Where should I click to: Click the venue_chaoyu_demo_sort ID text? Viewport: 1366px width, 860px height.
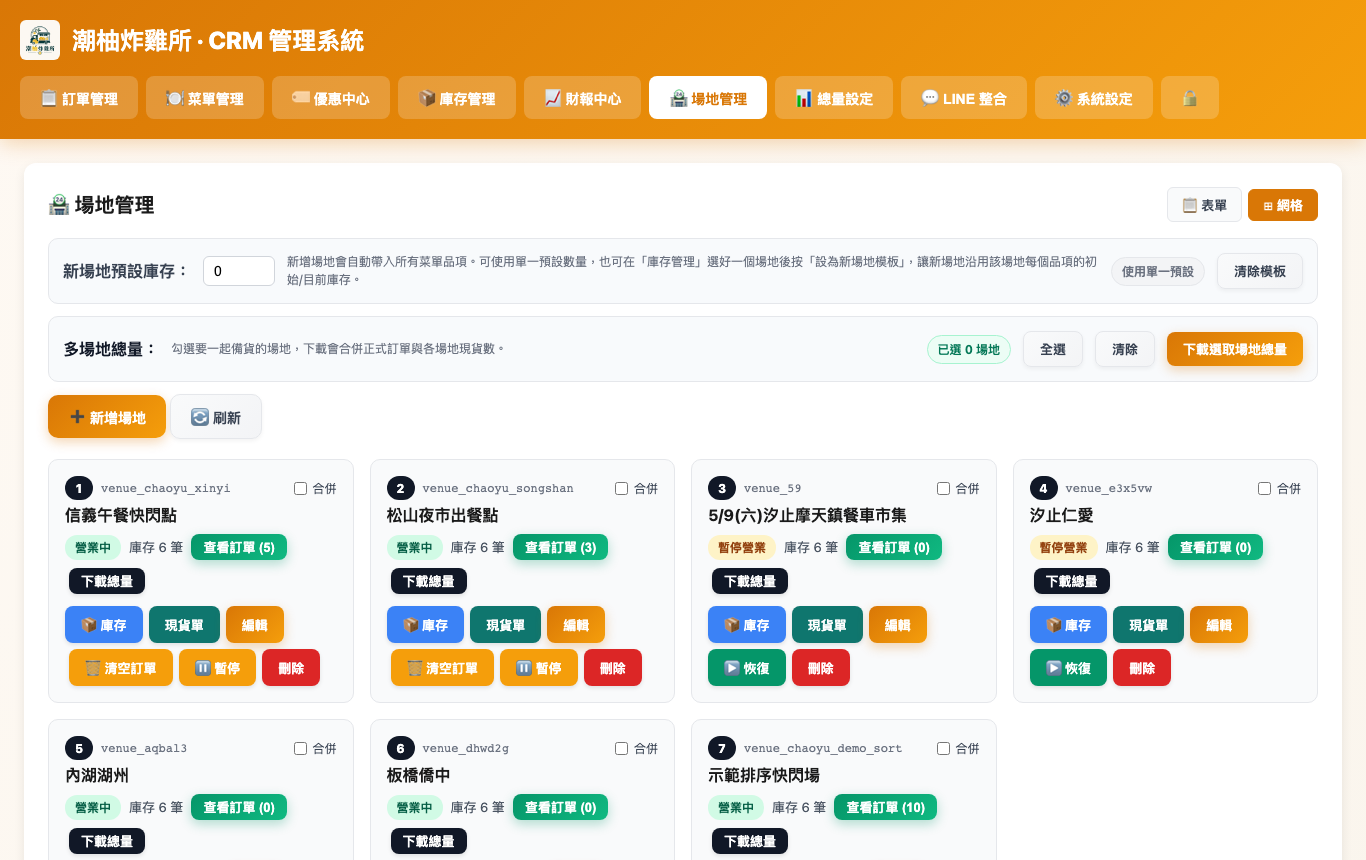(x=823, y=748)
